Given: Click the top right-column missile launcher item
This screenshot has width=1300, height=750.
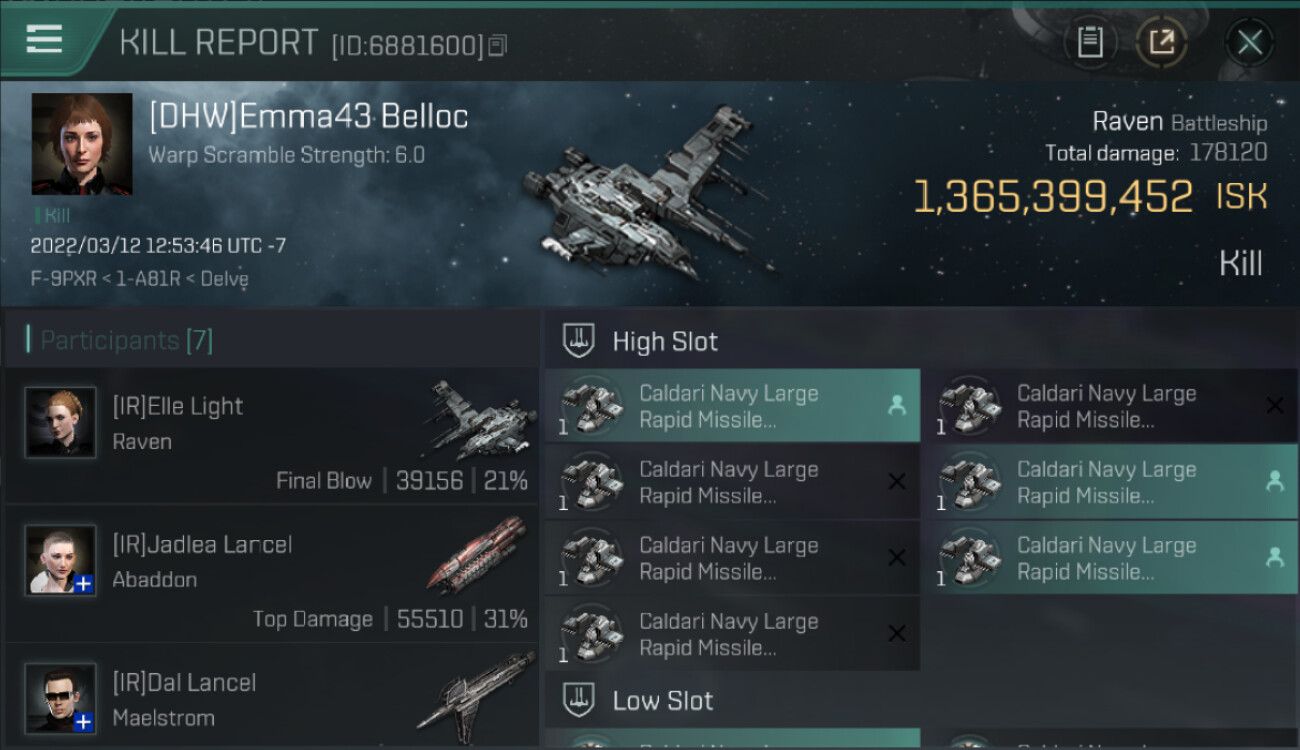Looking at the screenshot, I should coord(1108,406).
